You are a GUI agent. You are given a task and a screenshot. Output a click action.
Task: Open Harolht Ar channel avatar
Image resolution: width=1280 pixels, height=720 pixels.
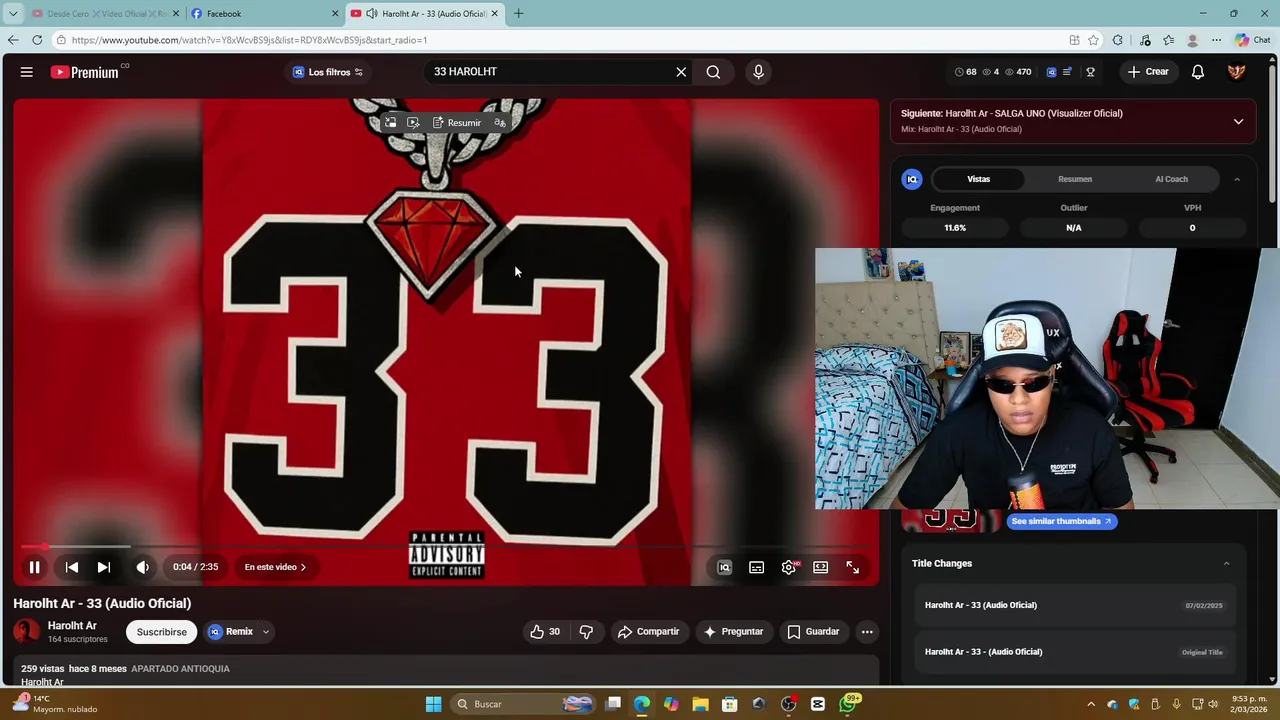coord(27,632)
